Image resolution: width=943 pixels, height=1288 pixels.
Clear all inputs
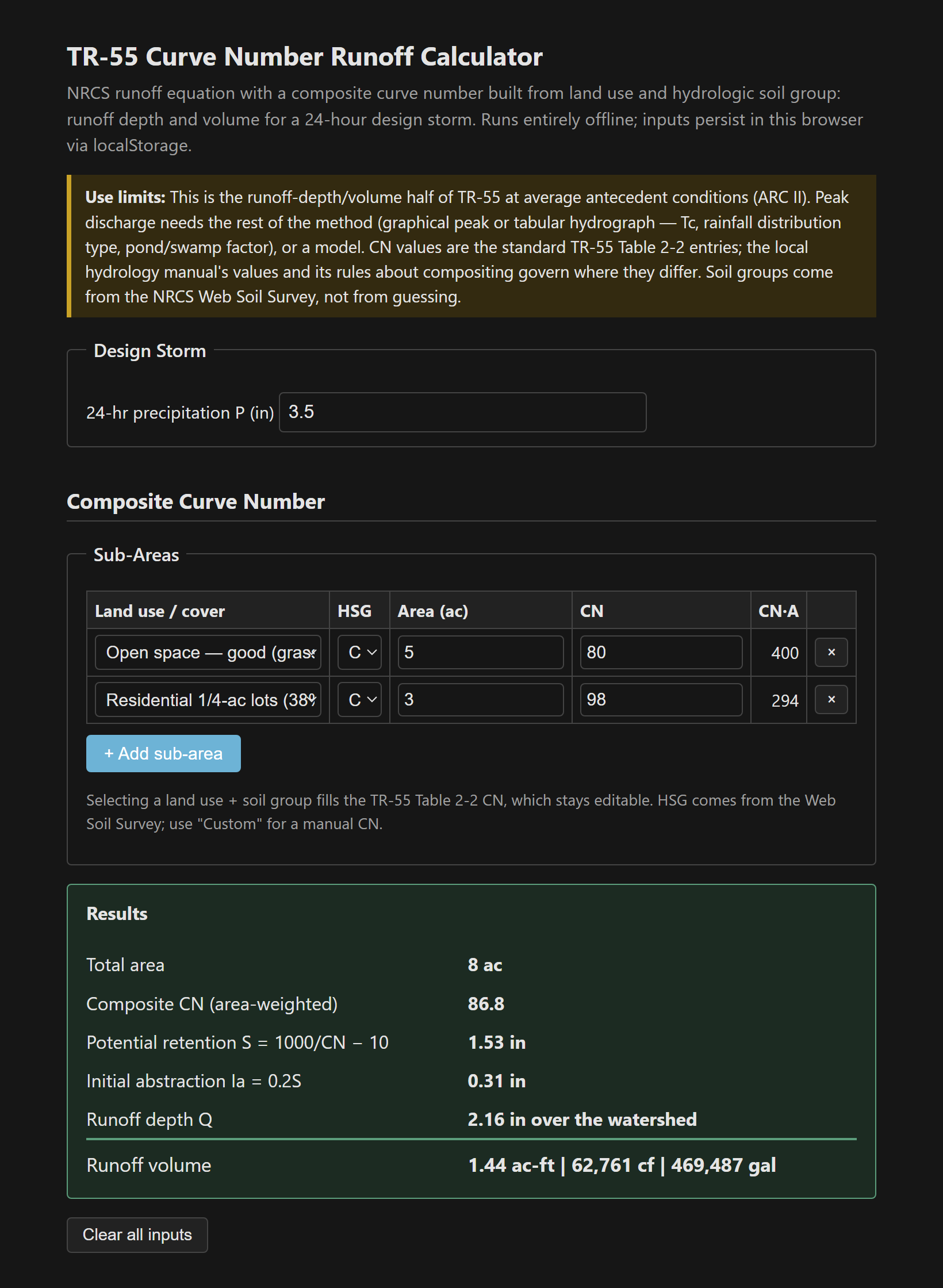[x=137, y=1235]
